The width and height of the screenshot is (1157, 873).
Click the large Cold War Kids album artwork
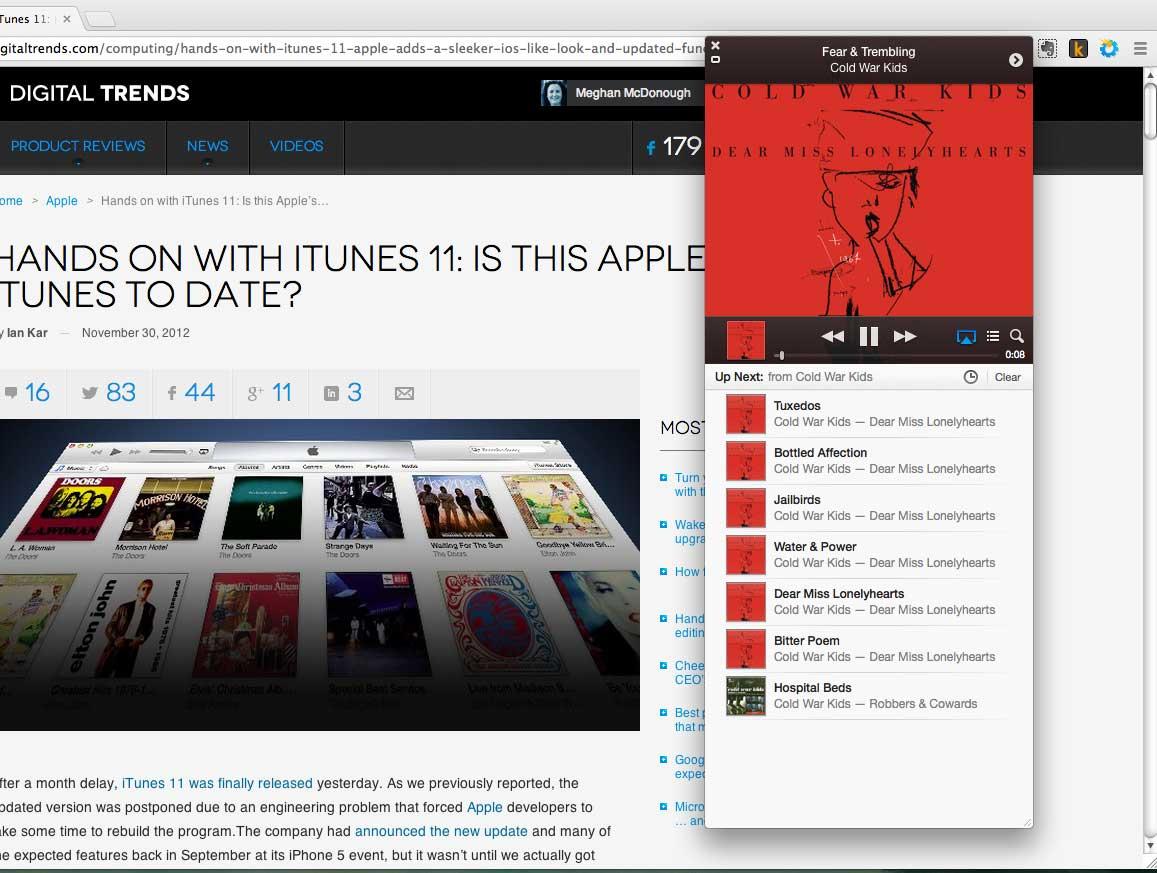point(868,200)
